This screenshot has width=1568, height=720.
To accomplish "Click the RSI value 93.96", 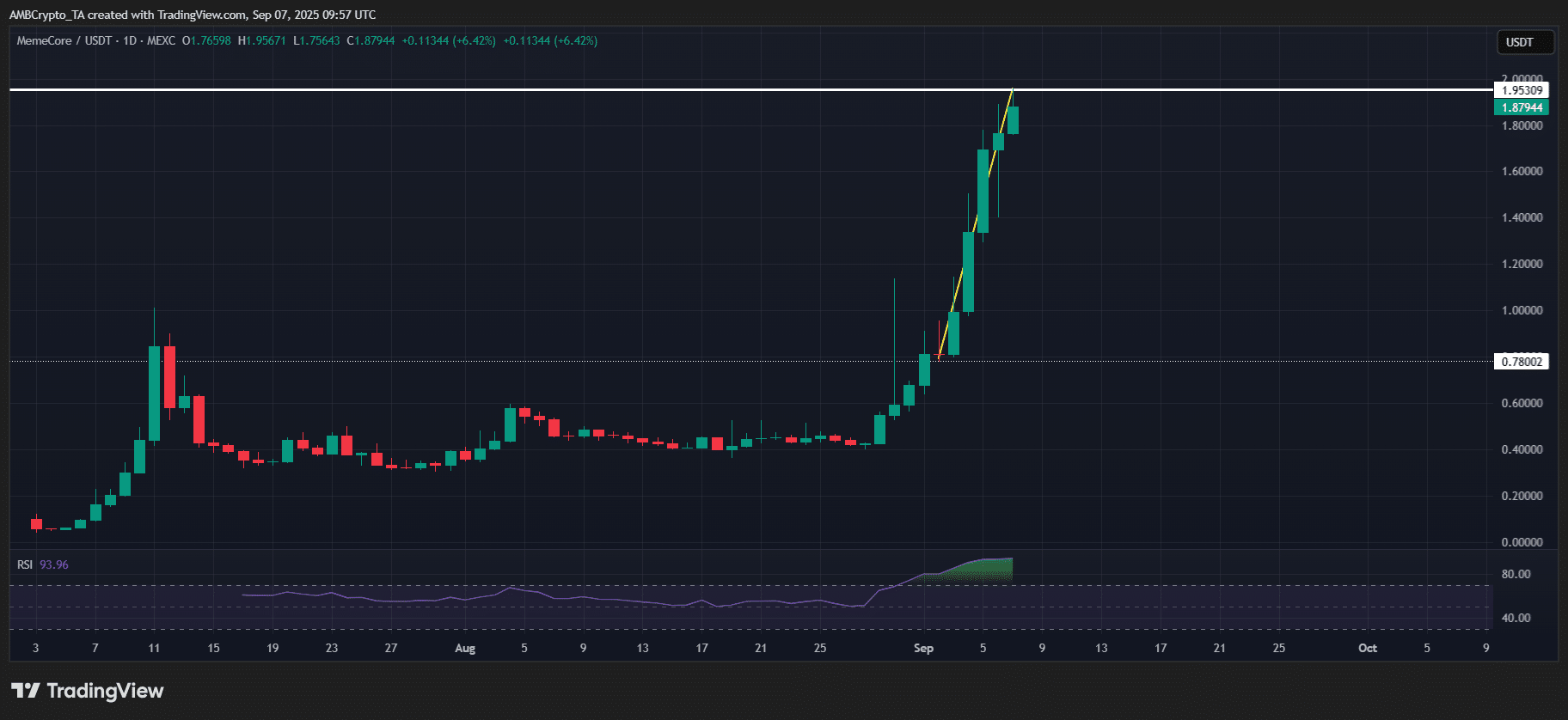I will tap(54, 564).
